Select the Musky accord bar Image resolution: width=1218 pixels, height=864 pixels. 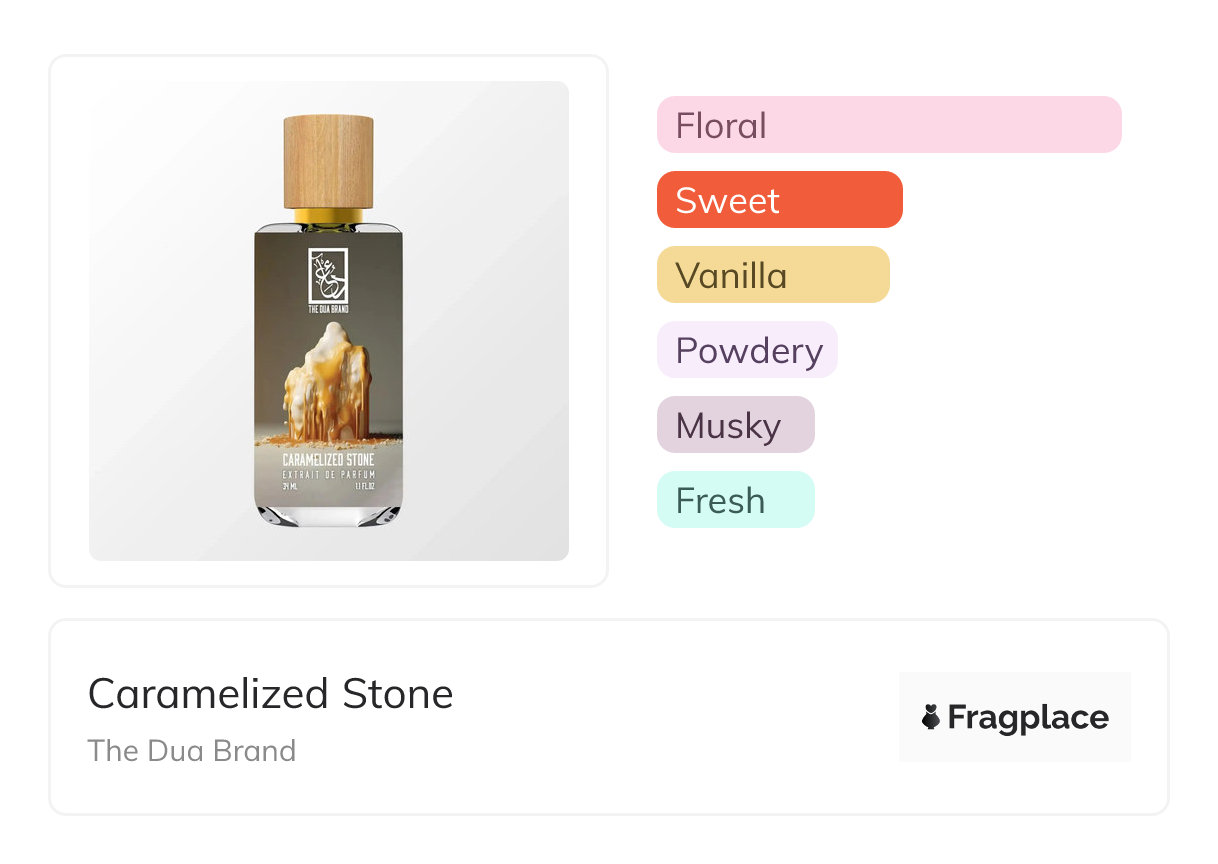click(x=735, y=425)
